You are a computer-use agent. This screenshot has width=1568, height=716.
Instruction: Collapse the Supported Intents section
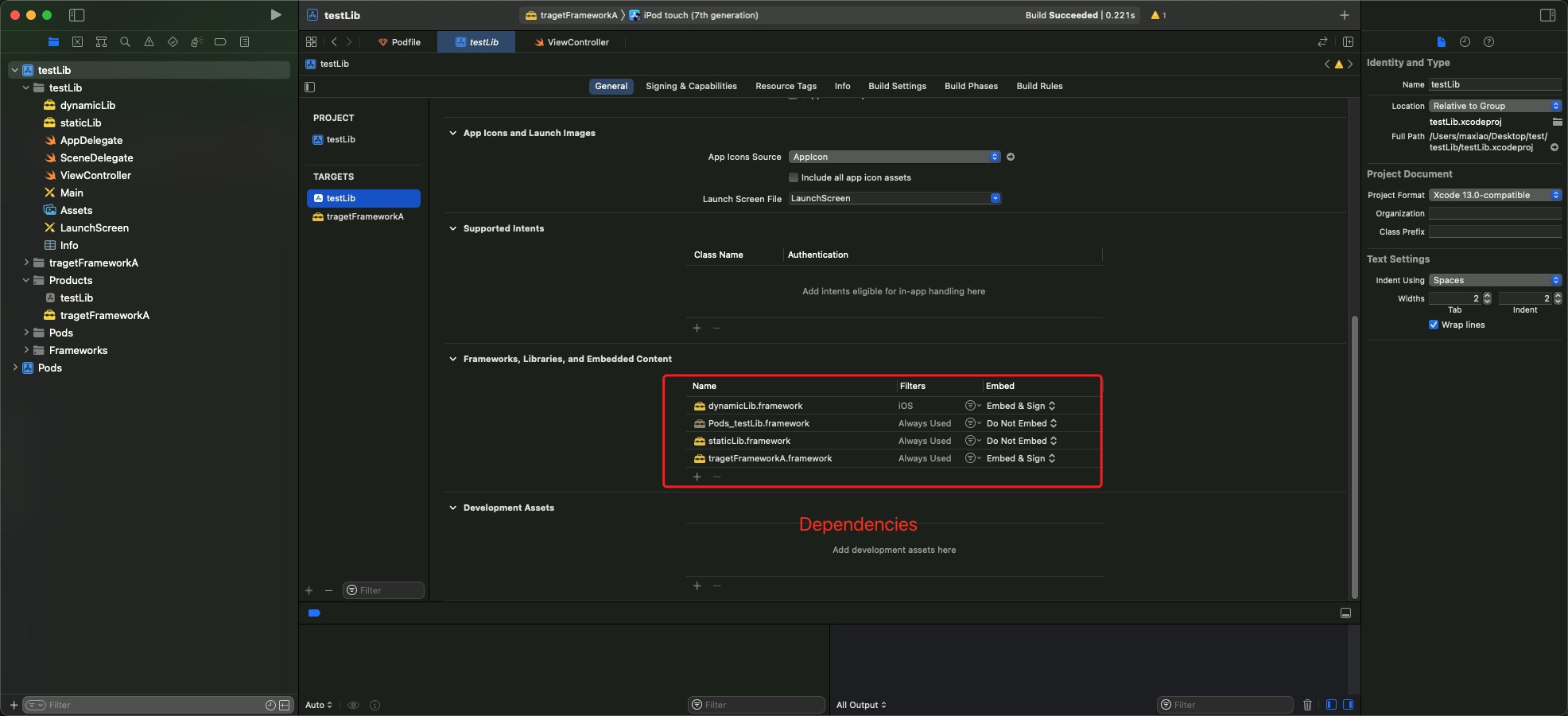point(452,228)
